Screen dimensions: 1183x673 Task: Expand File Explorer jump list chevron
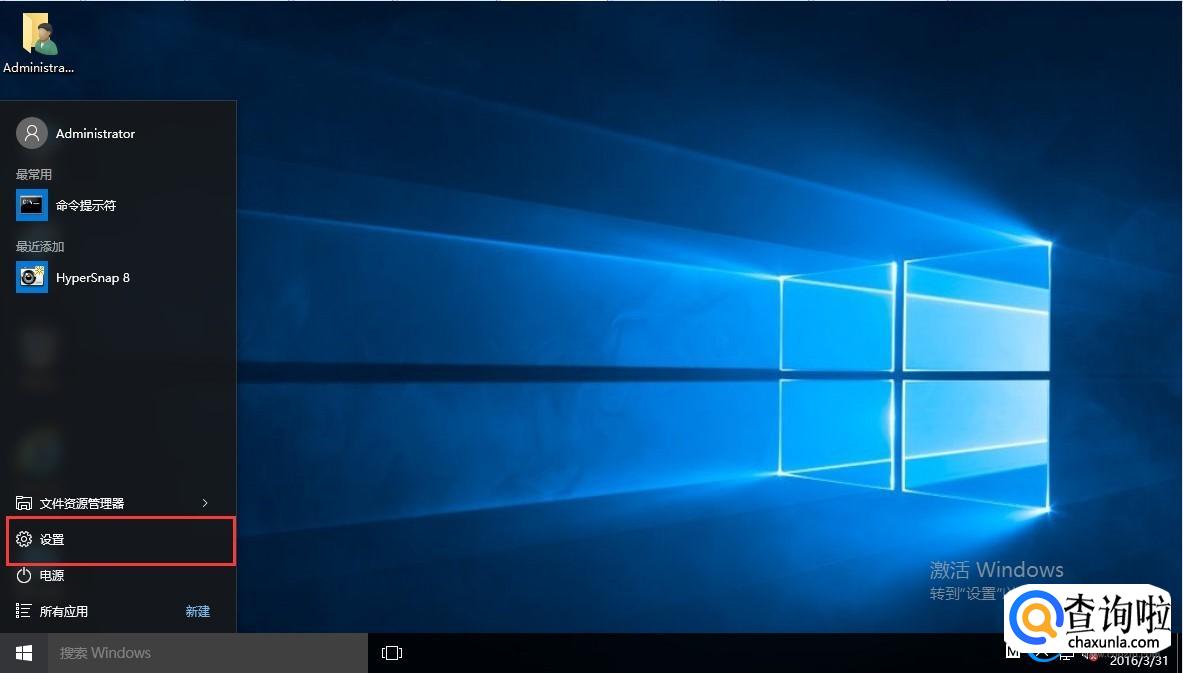click(205, 503)
